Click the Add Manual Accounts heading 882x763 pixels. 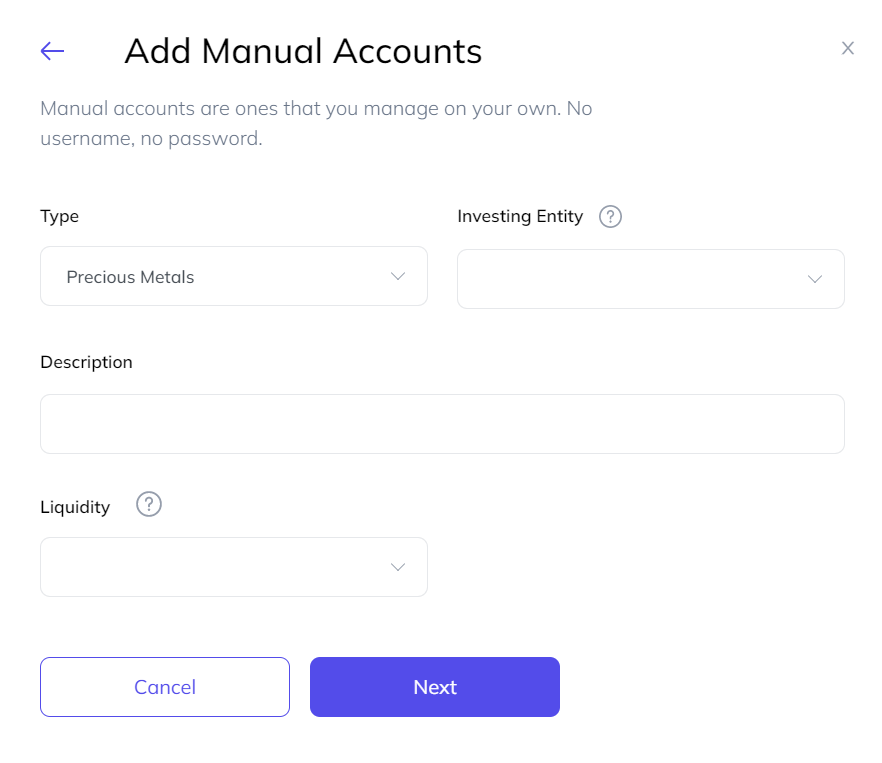click(303, 51)
